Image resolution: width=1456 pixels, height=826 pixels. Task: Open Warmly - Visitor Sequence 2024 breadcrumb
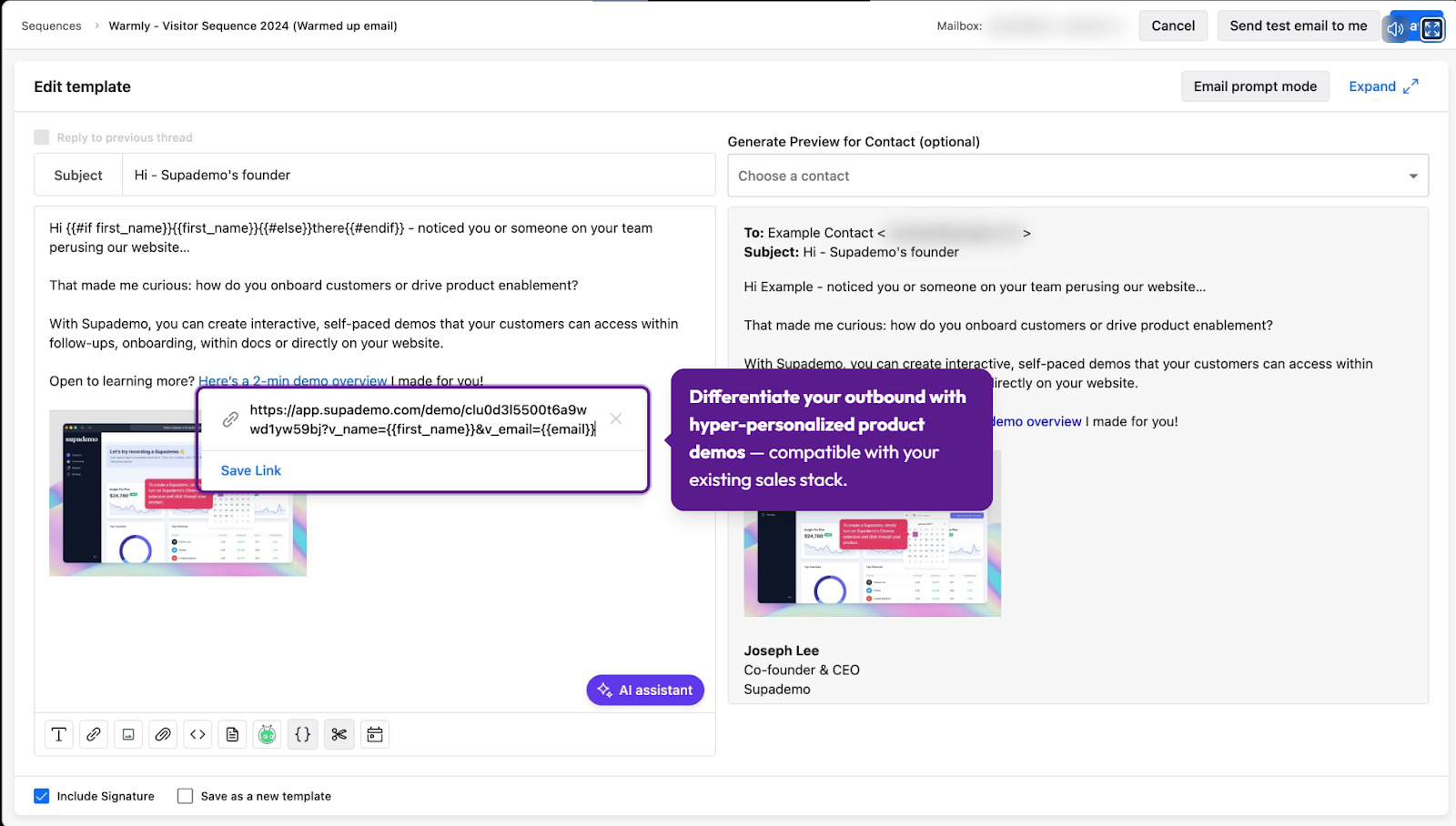(253, 25)
